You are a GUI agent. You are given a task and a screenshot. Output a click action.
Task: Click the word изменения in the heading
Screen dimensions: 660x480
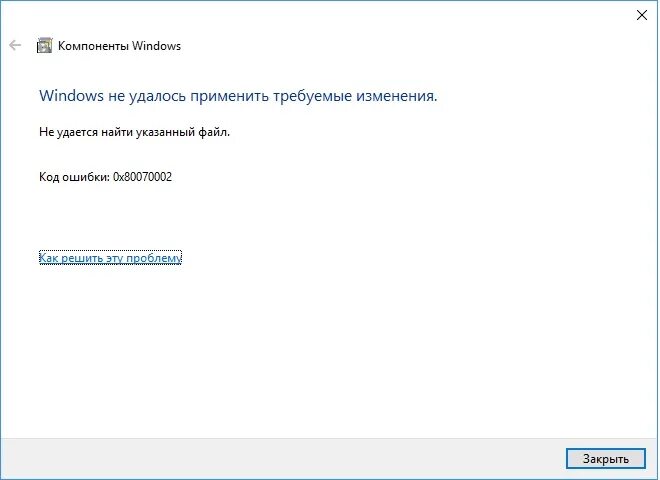click(x=397, y=96)
